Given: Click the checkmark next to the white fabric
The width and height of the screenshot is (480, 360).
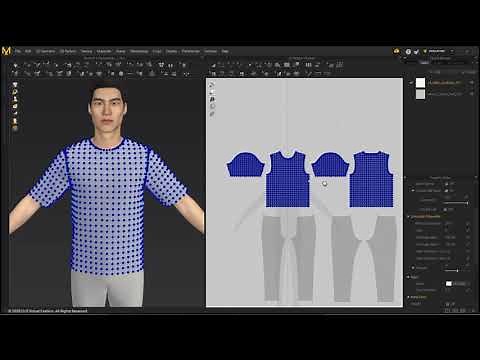Looking at the screenshot, I should [x=411, y=83].
